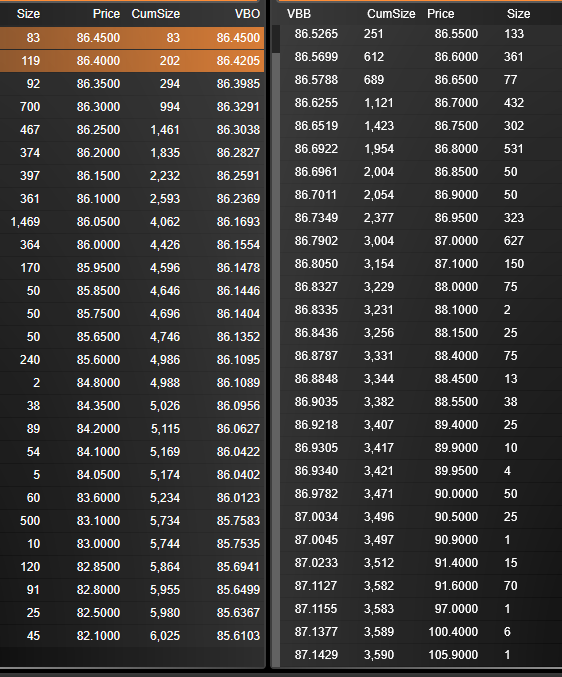
Task: Click the ask-side Size column header
Action: coord(518,14)
